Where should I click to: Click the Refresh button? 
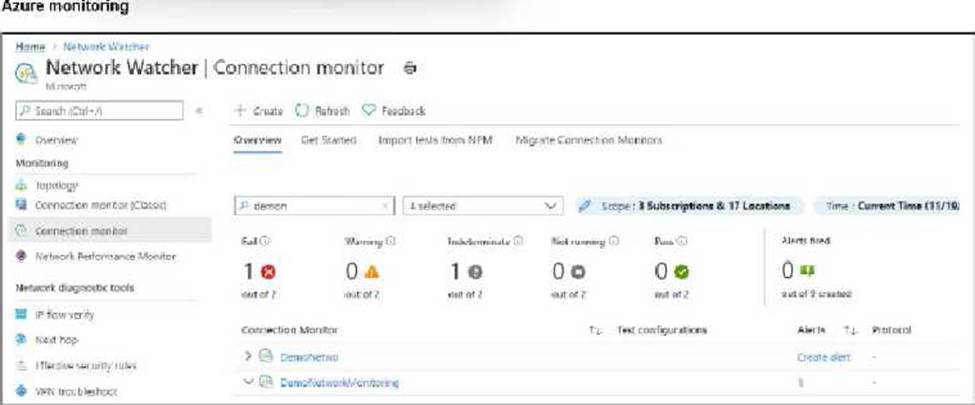point(321,111)
